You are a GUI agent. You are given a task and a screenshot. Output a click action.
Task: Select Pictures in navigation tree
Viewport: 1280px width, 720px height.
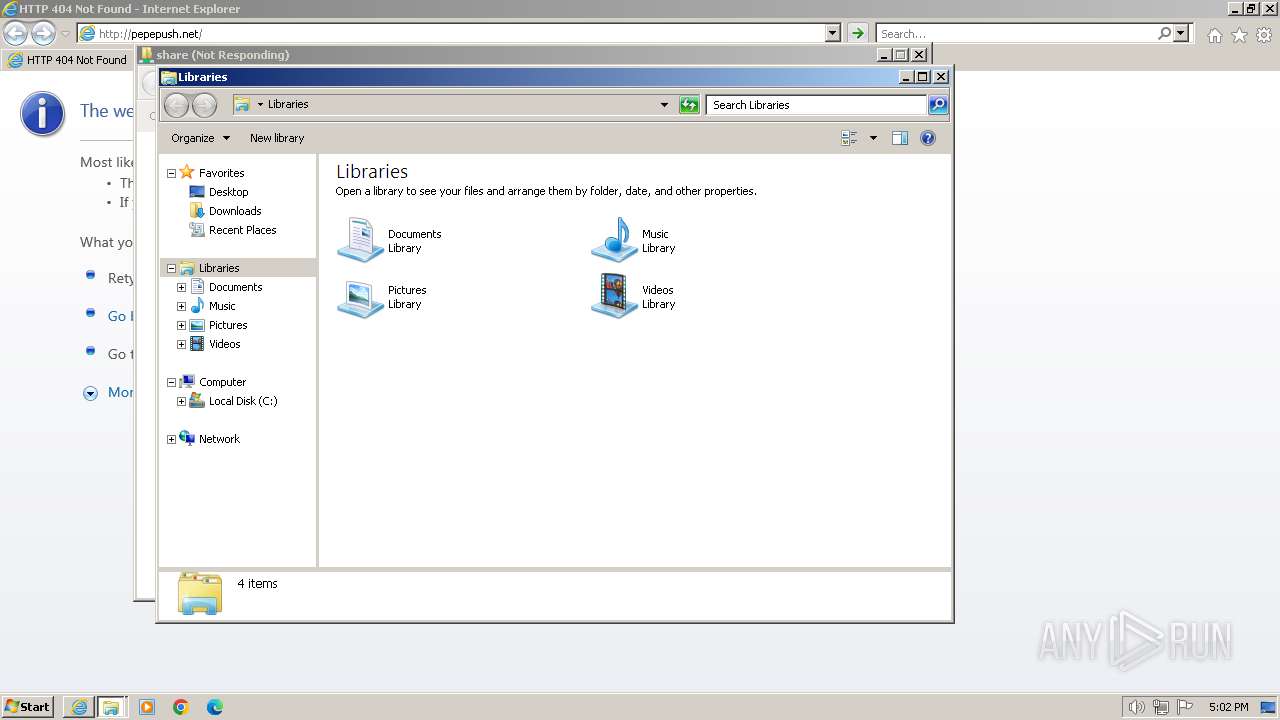(x=228, y=325)
